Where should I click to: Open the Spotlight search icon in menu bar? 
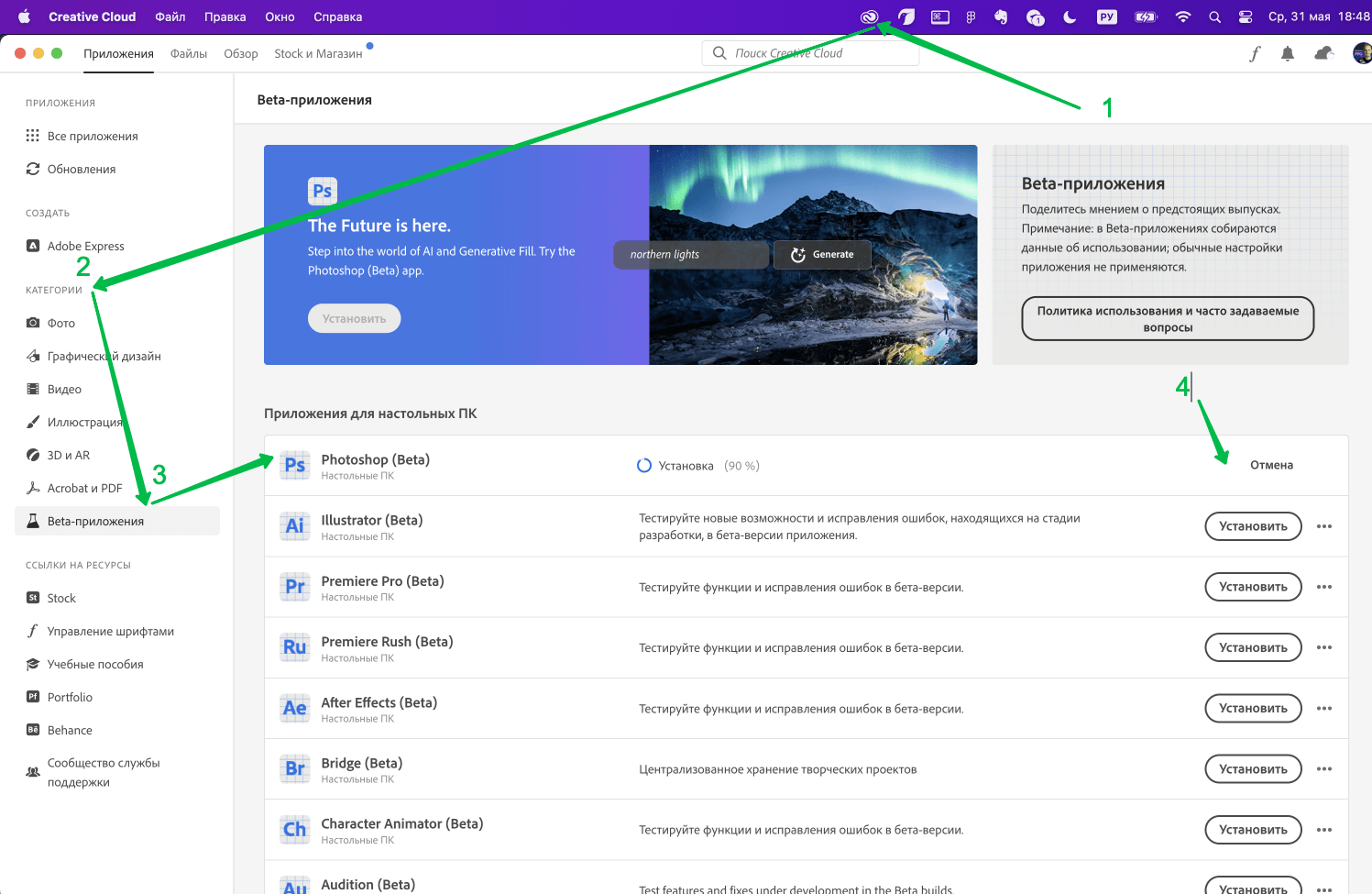pyautogui.click(x=1214, y=17)
